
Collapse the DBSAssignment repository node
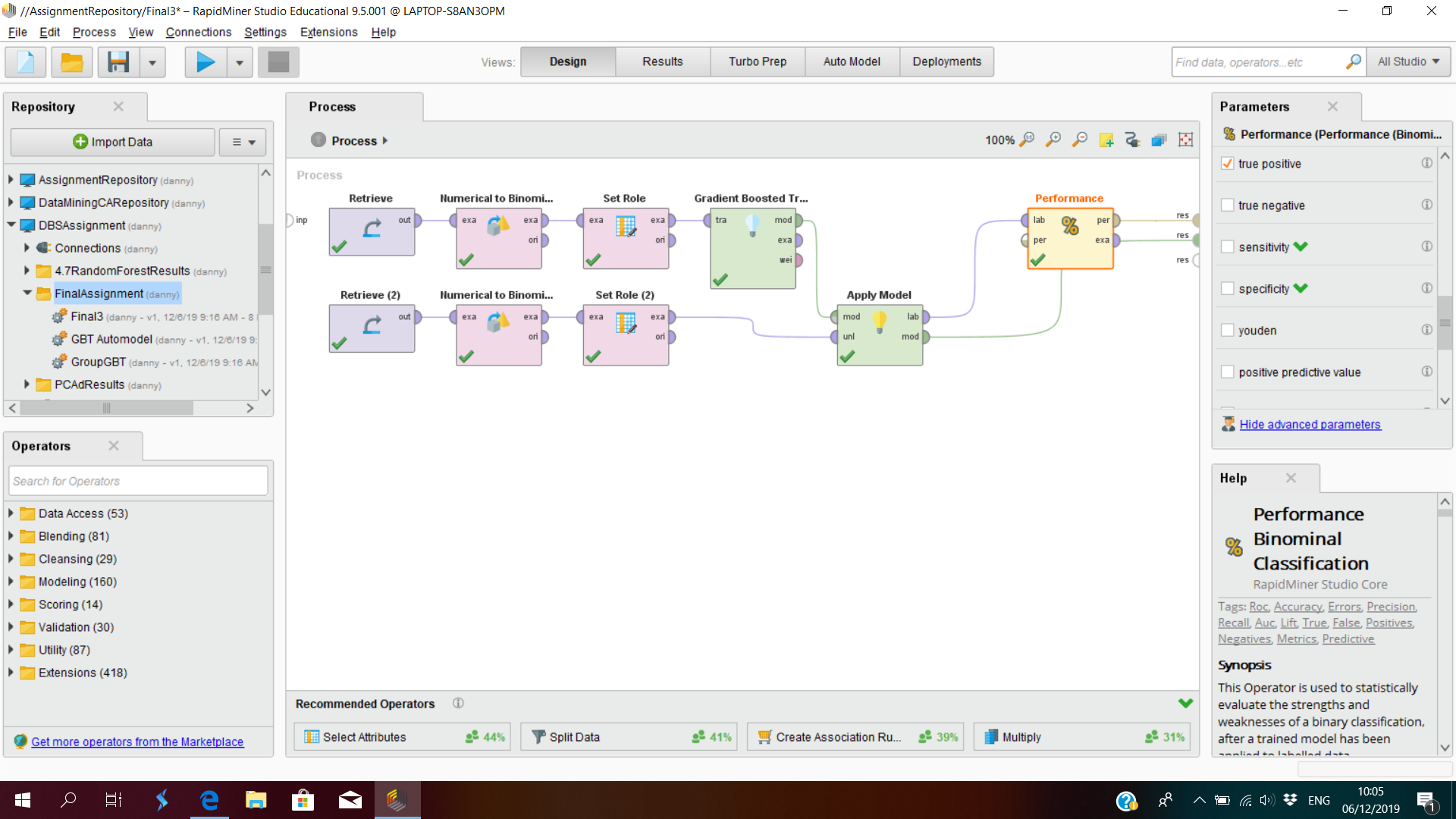click(11, 225)
